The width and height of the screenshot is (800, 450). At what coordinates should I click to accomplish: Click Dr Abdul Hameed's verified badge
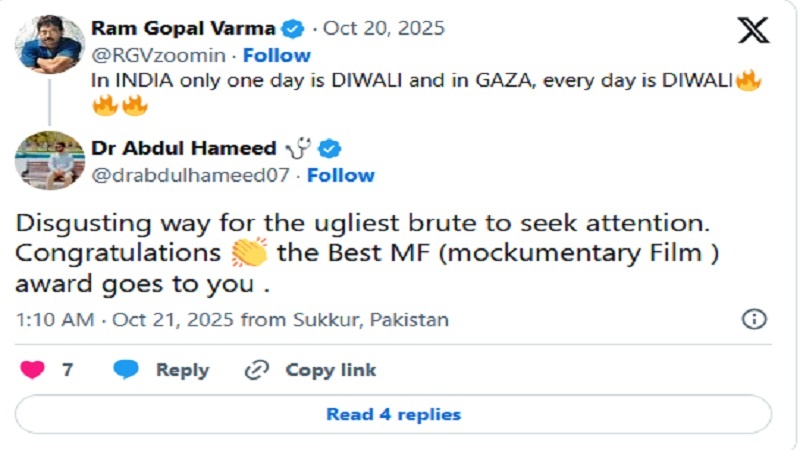330,149
